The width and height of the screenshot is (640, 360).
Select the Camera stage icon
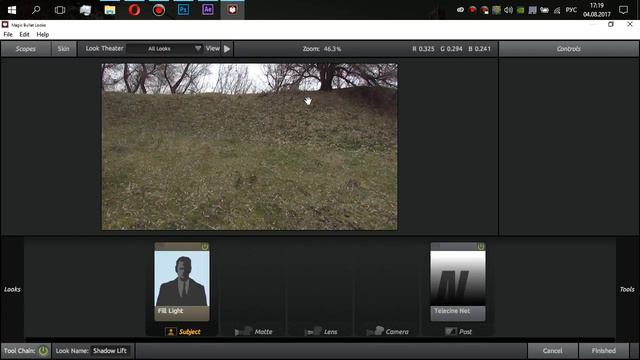click(375, 331)
